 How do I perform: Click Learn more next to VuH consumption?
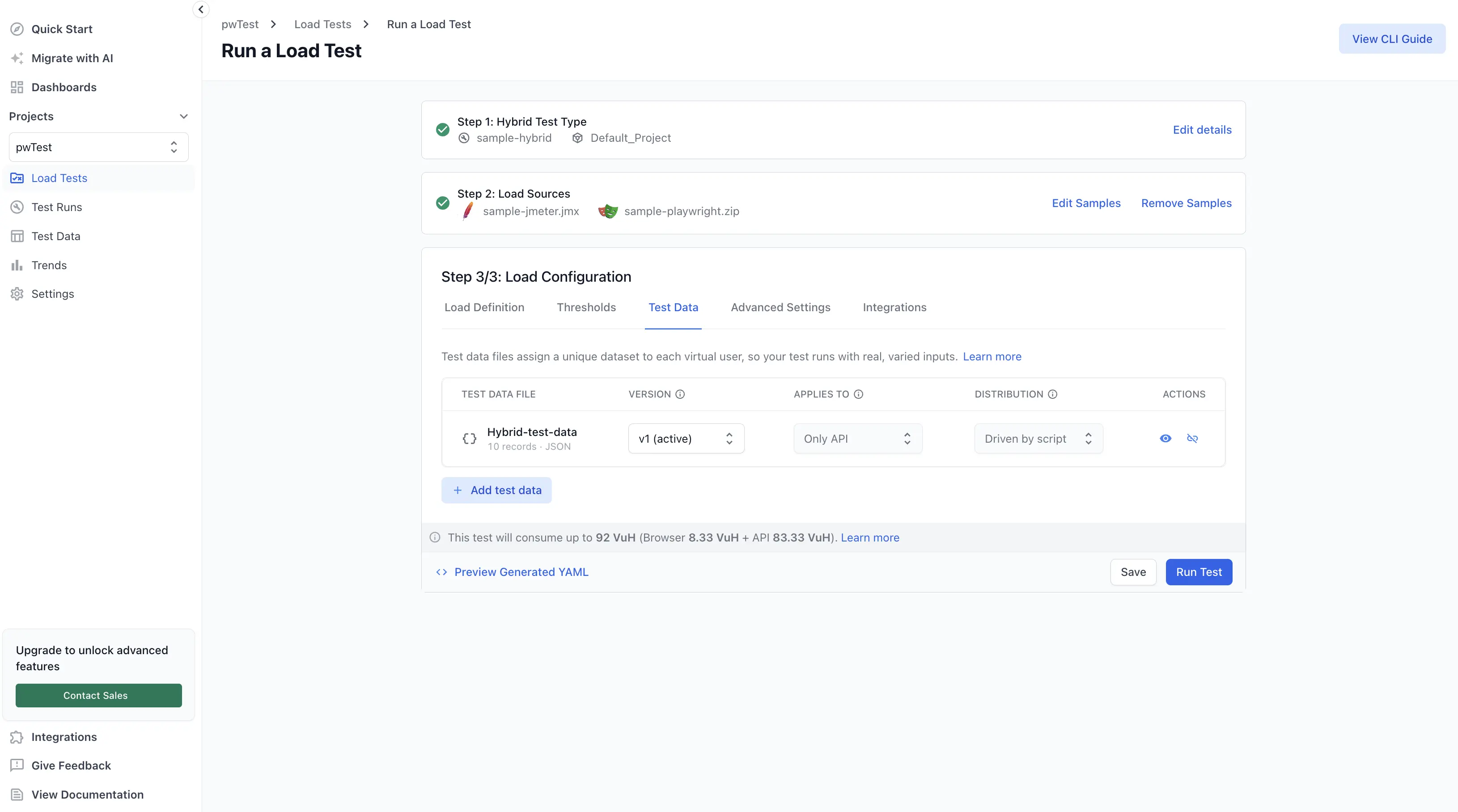[x=870, y=537]
